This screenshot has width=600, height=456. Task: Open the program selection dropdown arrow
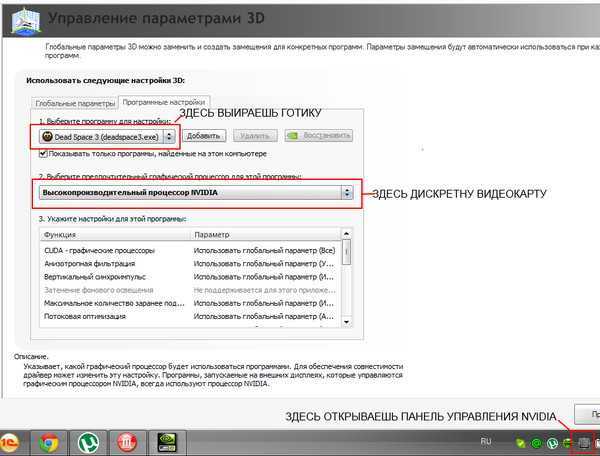point(169,136)
